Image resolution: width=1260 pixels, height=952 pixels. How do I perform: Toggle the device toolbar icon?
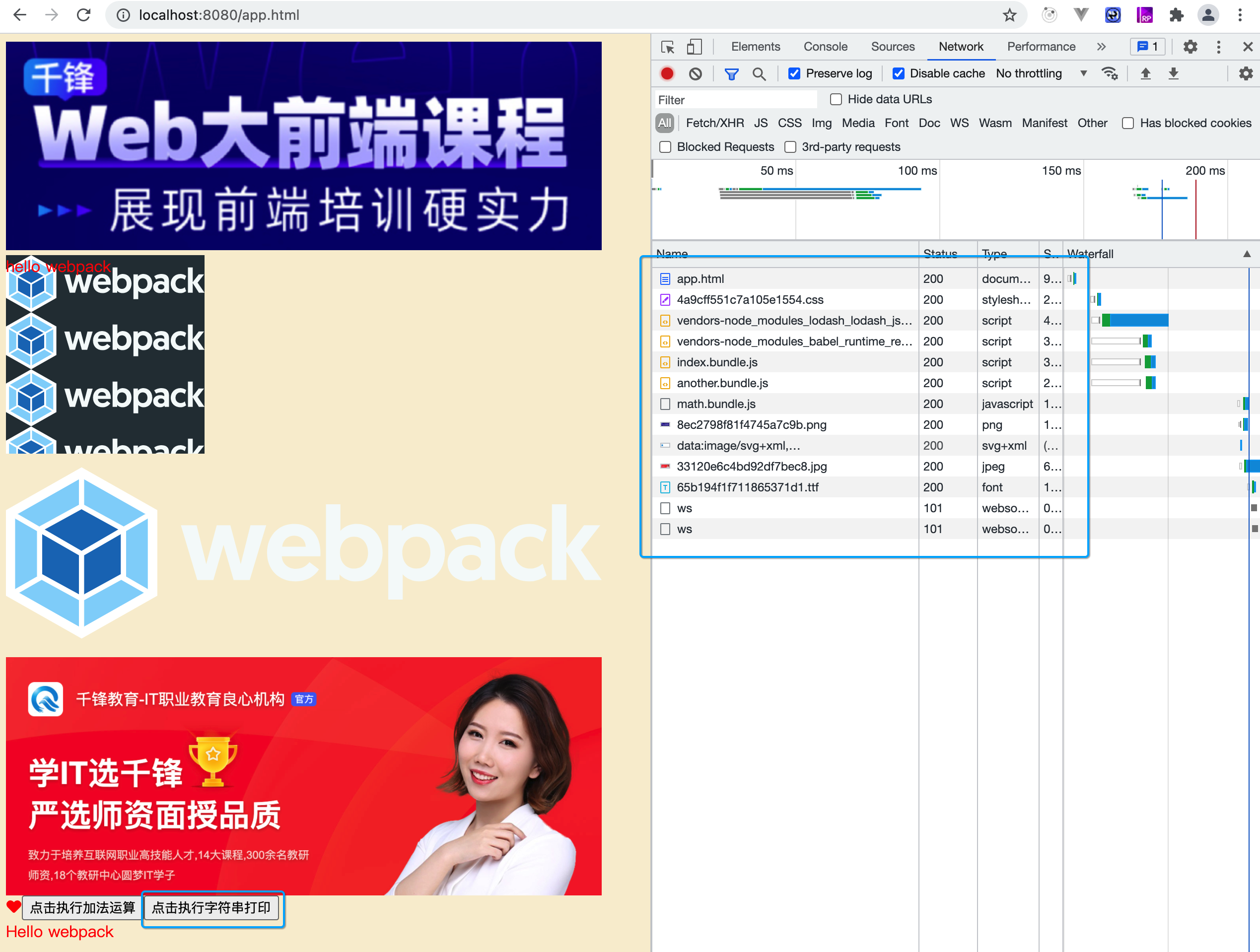click(x=694, y=47)
